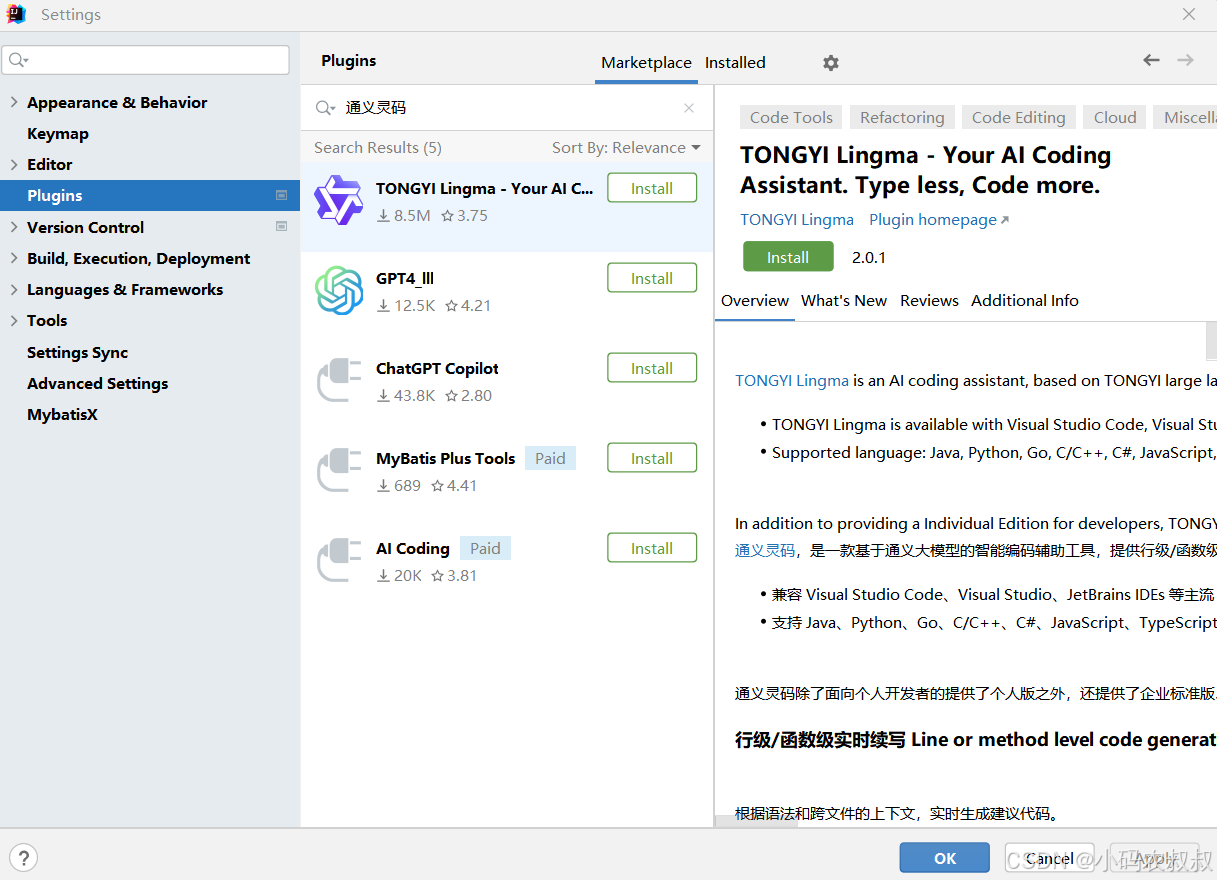This screenshot has height=880, width=1217.
Task: Click the Paid label on AI Coding
Action: click(485, 548)
